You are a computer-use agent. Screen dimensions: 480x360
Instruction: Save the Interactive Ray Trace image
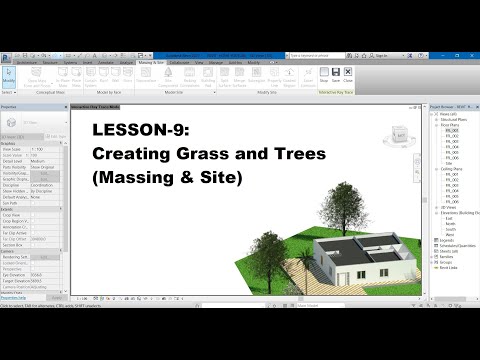(336, 75)
